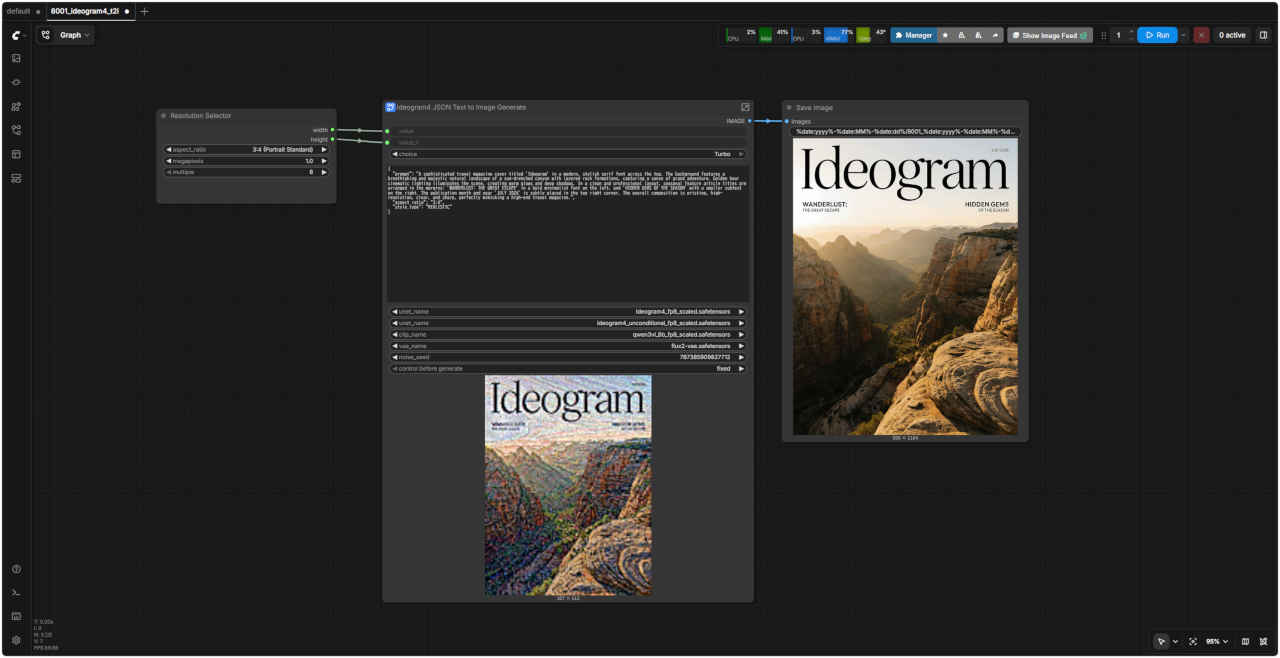Open the choice Turbo combo box
The height and width of the screenshot is (658, 1280).
(x=568, y=154)
